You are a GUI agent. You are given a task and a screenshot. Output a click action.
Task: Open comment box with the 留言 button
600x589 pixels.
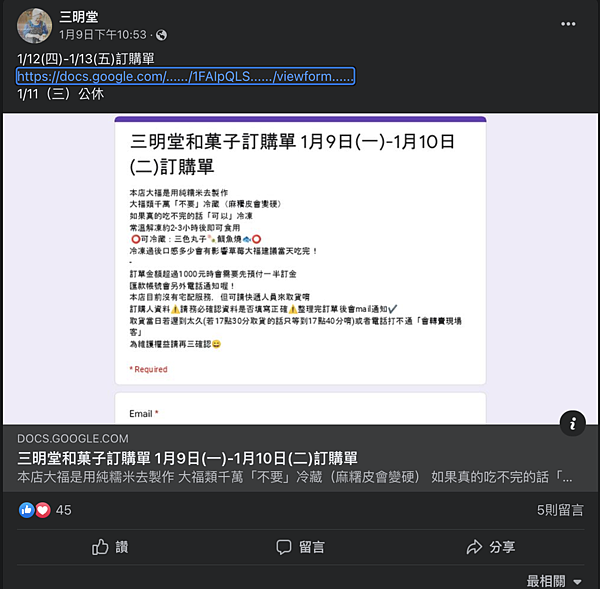(300, 547)
